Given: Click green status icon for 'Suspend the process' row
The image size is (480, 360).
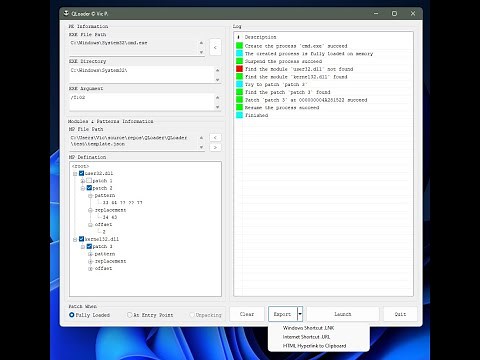Looking at the screenshot, I should pos(239,61).
